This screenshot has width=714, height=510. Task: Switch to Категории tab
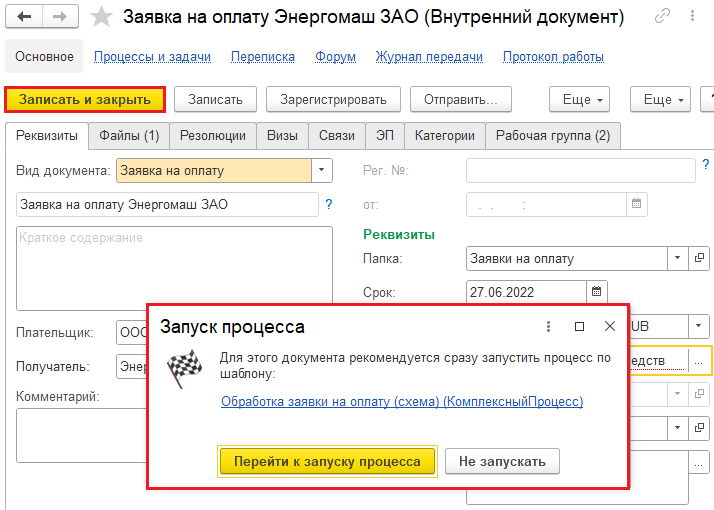click(x=444, y=136)
